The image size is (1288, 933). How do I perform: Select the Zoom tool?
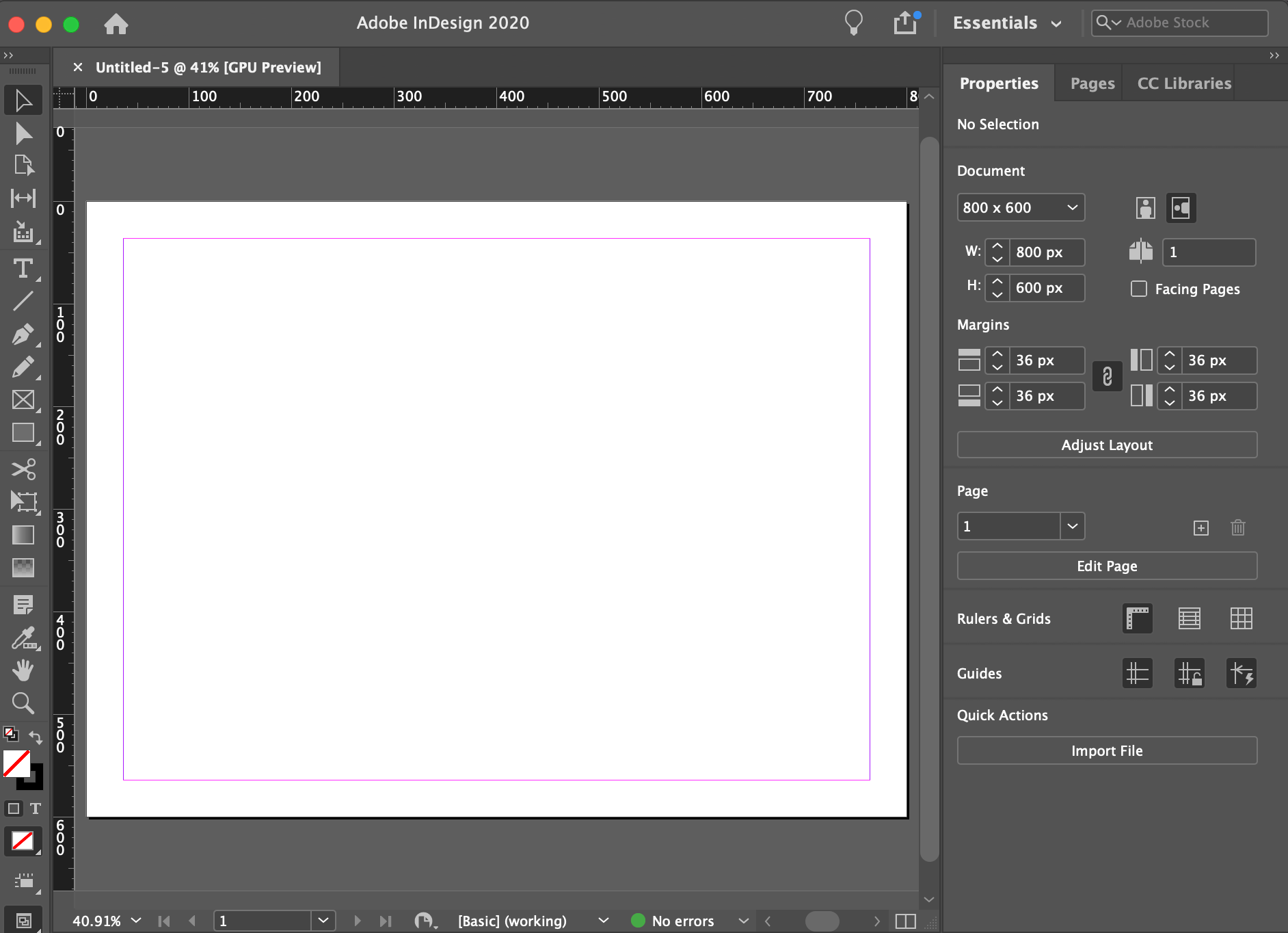[23, 703]
